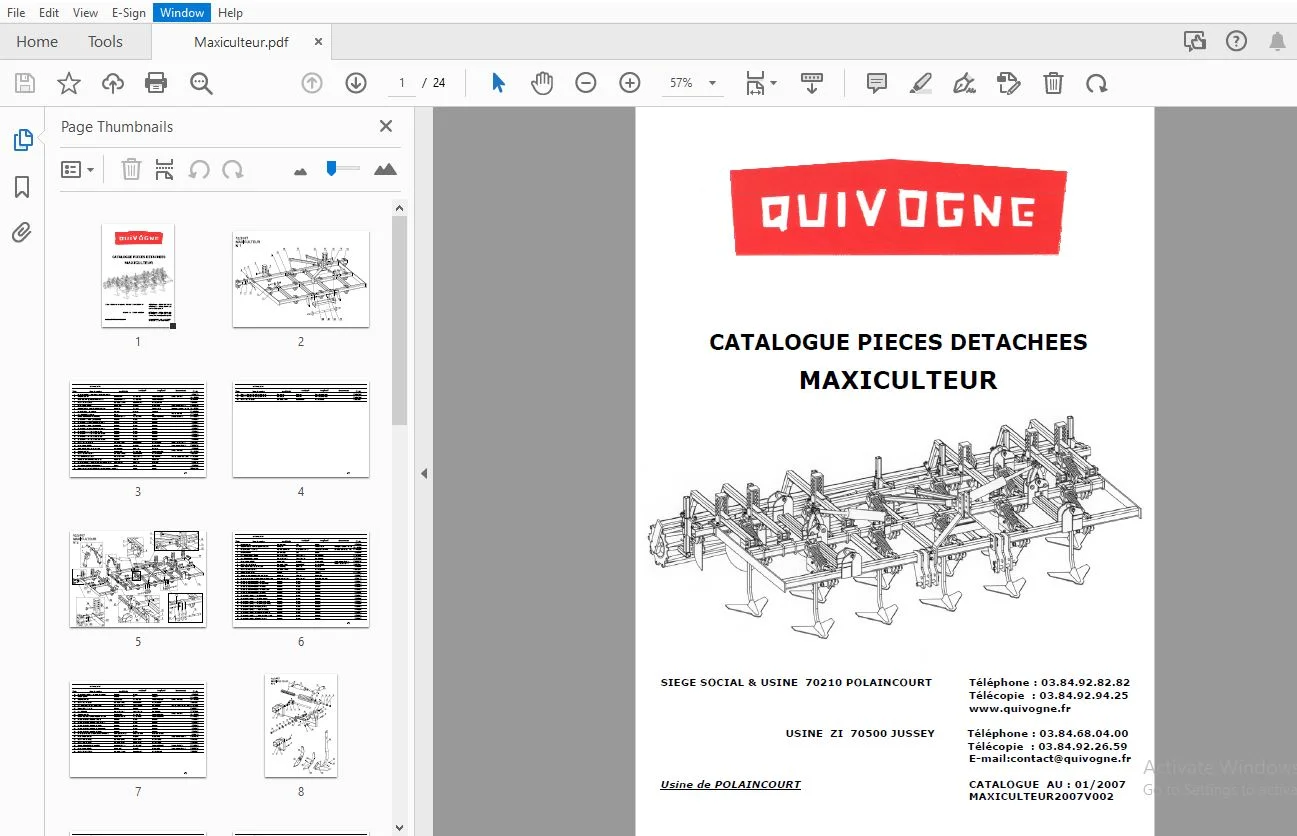Open the thumbnail options dropdown menu
This screenshot has height=836, width=1297.
click(78, 170)
